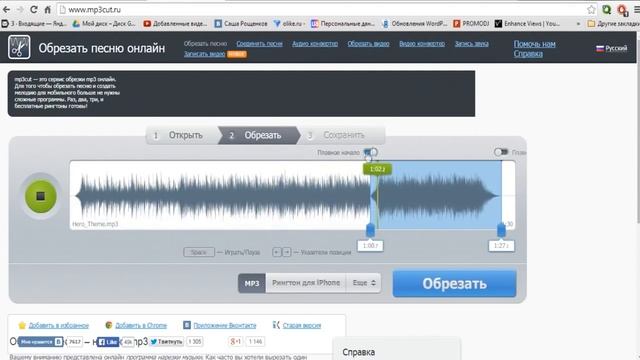Show more bookmarks with the » chevron
The height and width of the screenshot is (360, 640).
coord(578,24)
